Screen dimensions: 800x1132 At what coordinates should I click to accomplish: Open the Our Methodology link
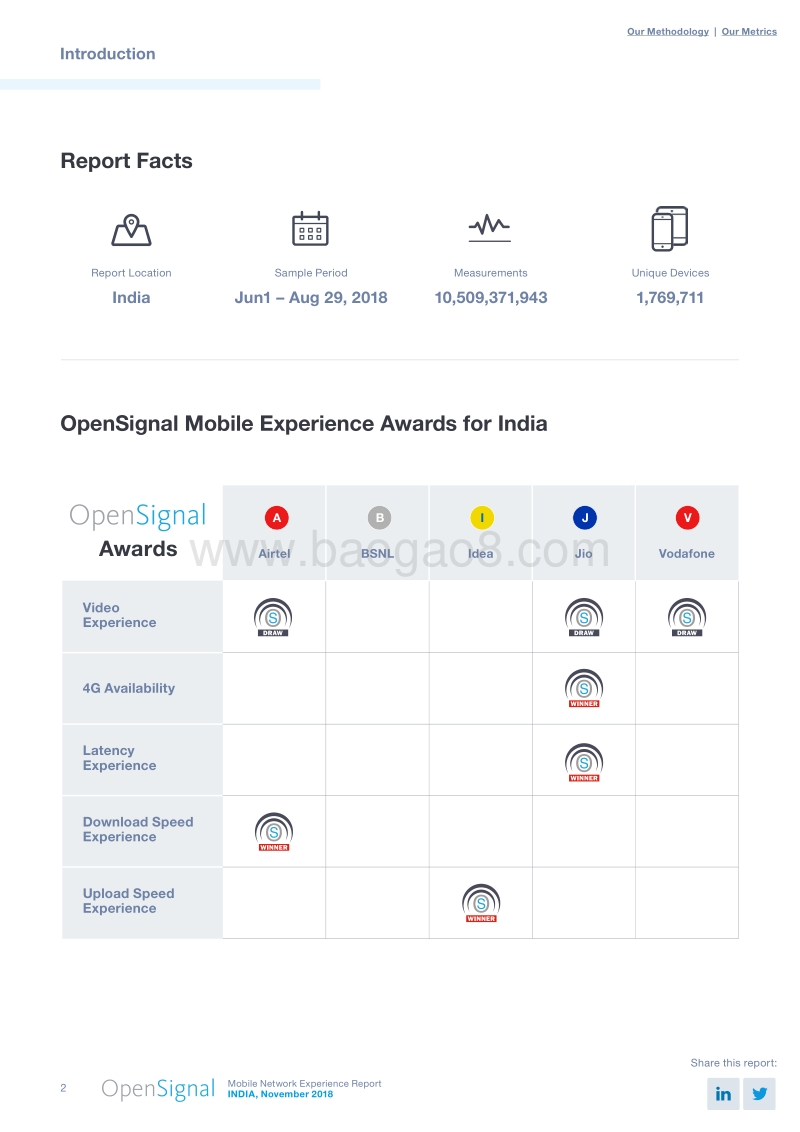(668, 31)
